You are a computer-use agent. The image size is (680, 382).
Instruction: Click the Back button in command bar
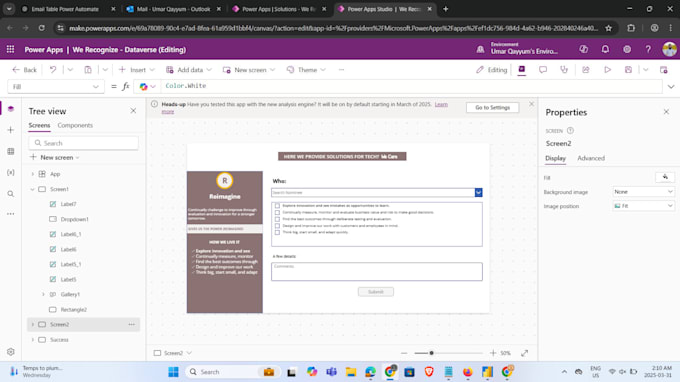tap(25, 70)
